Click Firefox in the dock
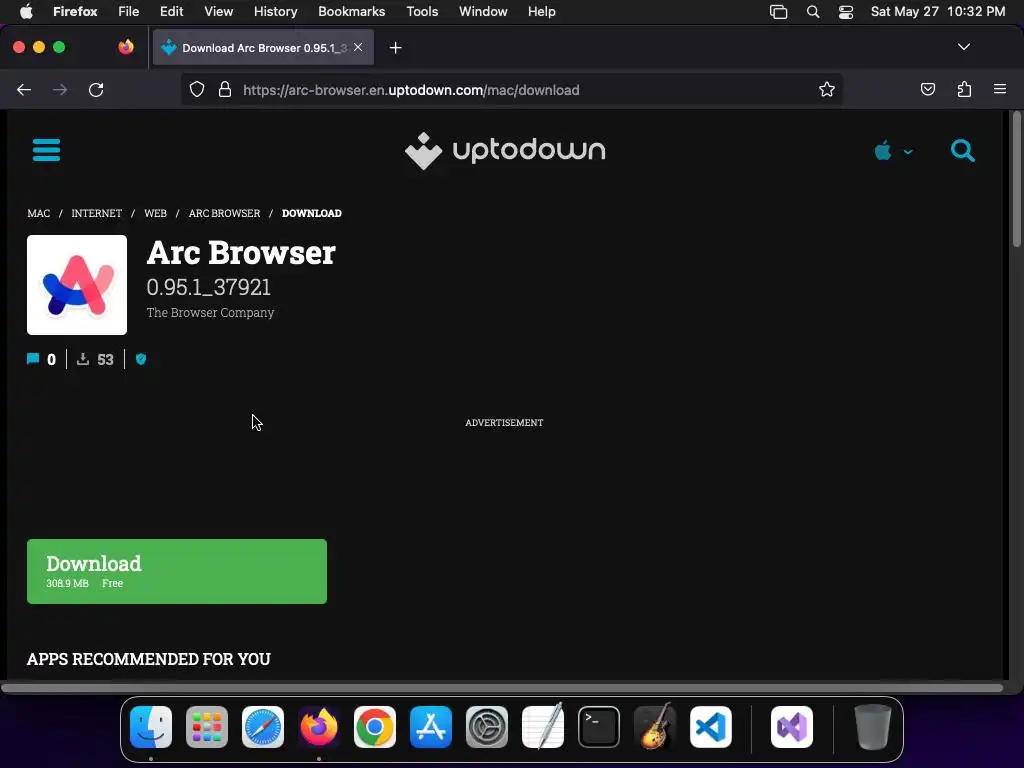The image size is (1024, 768). [319, 727]
